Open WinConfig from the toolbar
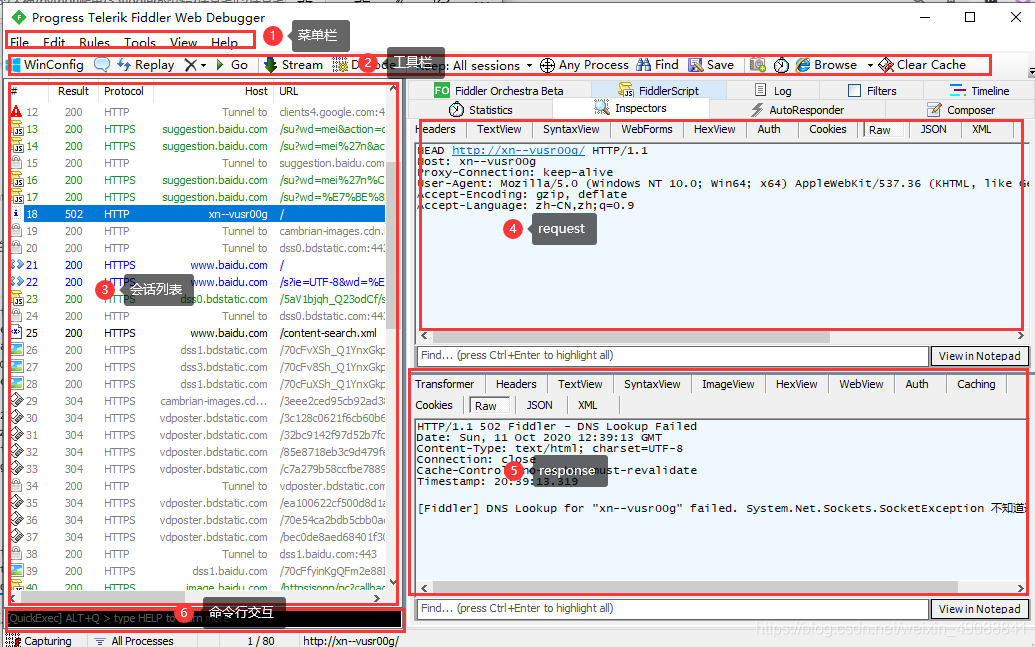 pos(45,65)
